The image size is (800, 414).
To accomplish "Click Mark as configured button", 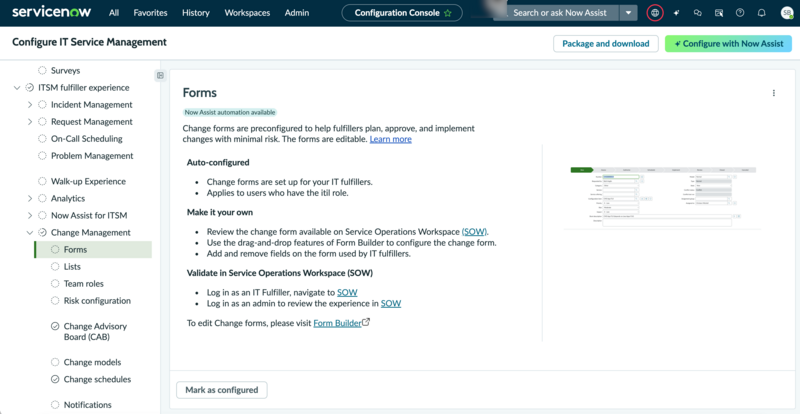I will (222, 390).
